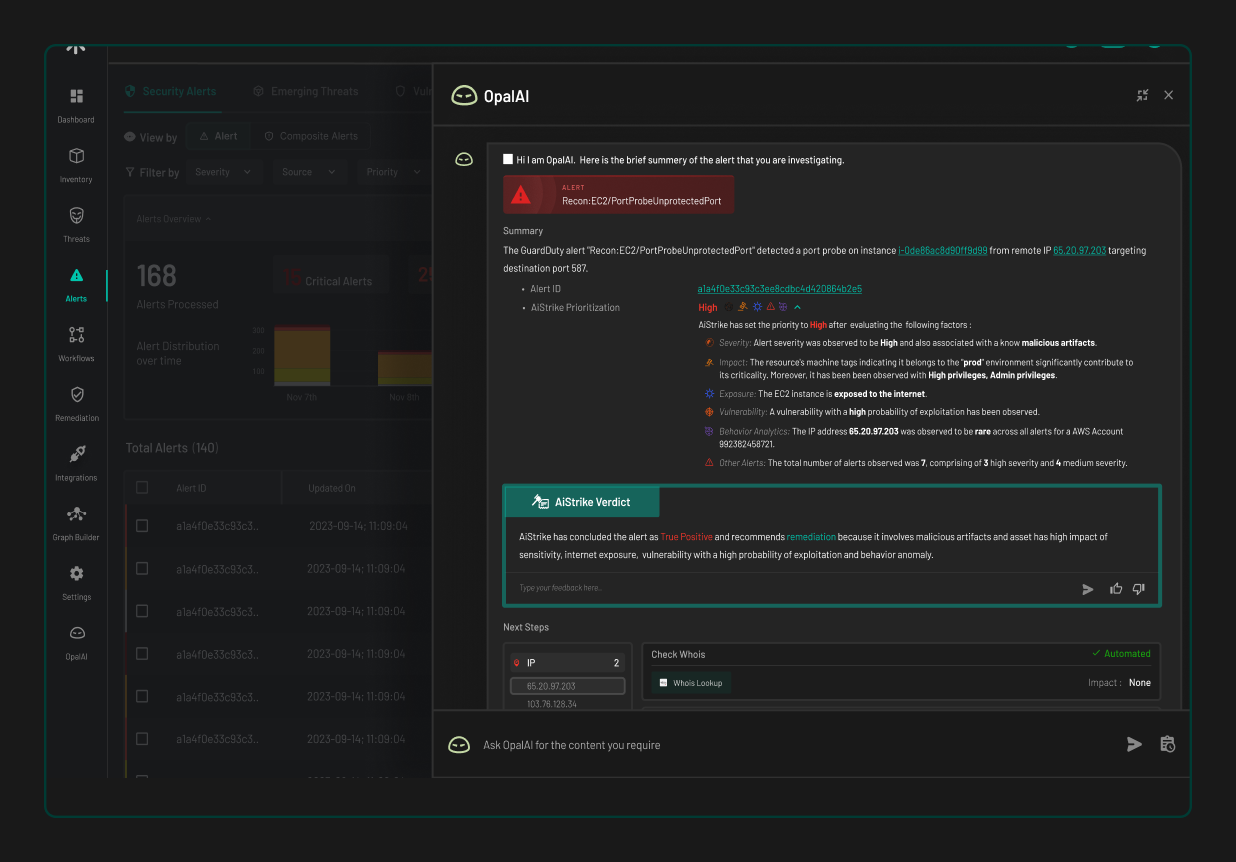Click the Whois Lookup icon
1236x862 pixels.
[662, 683]
